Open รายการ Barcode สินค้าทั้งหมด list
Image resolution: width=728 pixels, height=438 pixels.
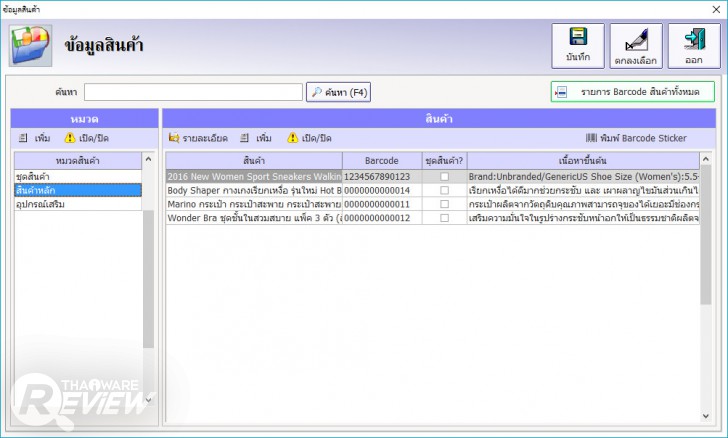pos(632,92)
